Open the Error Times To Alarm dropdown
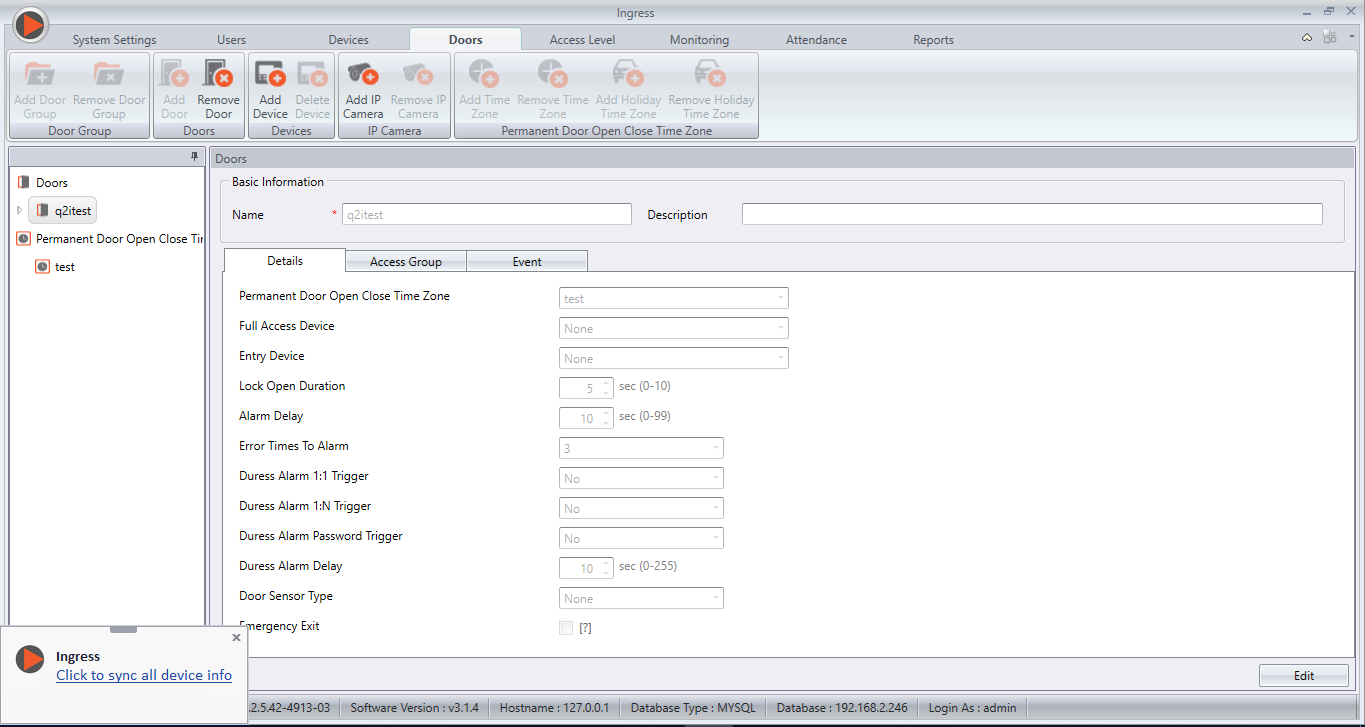The height and width of the screenshot is (727, 1365). point(641,448)
